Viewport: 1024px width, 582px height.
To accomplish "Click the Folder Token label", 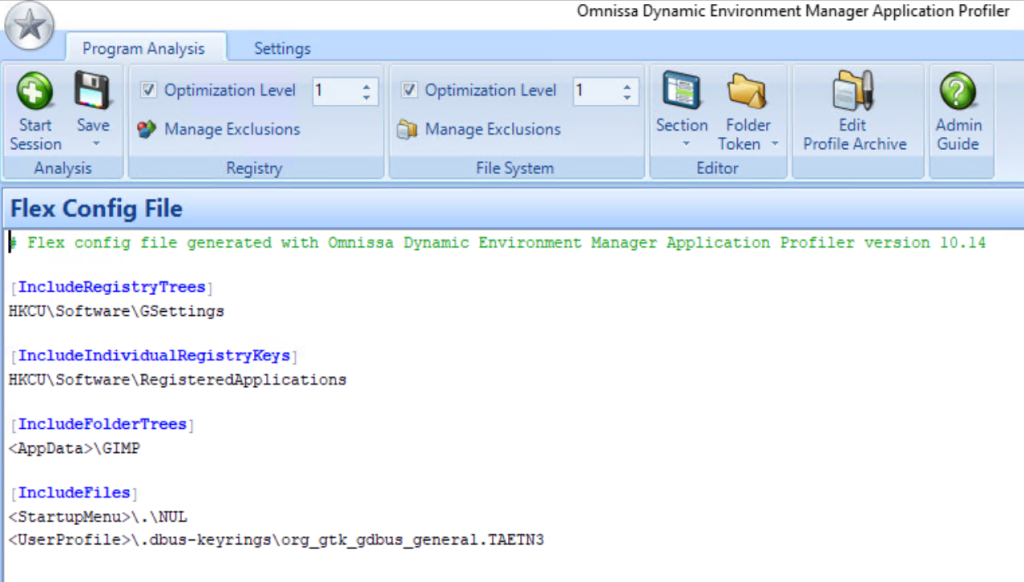I will 744,134.
